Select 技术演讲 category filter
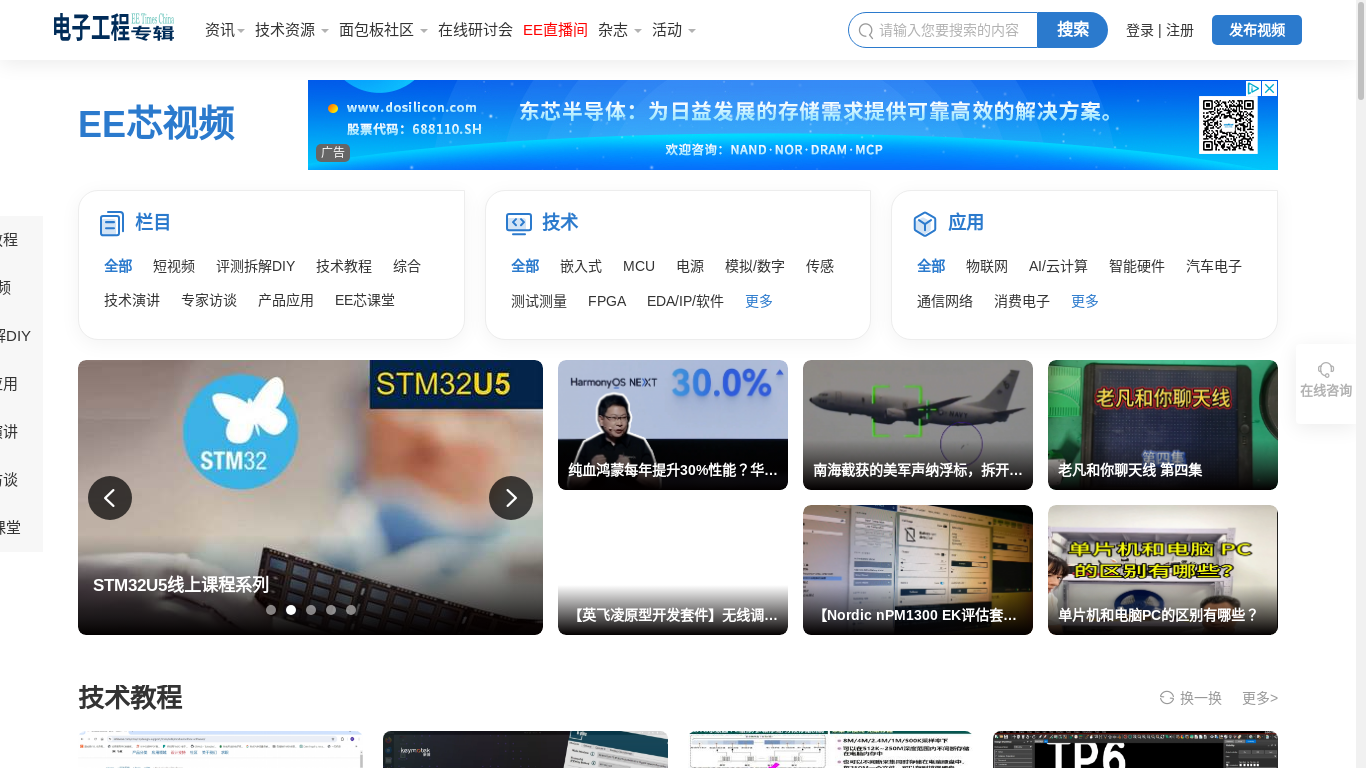Image resolution: width=1366 pixels, height=768 pixels. coord(132,300)
